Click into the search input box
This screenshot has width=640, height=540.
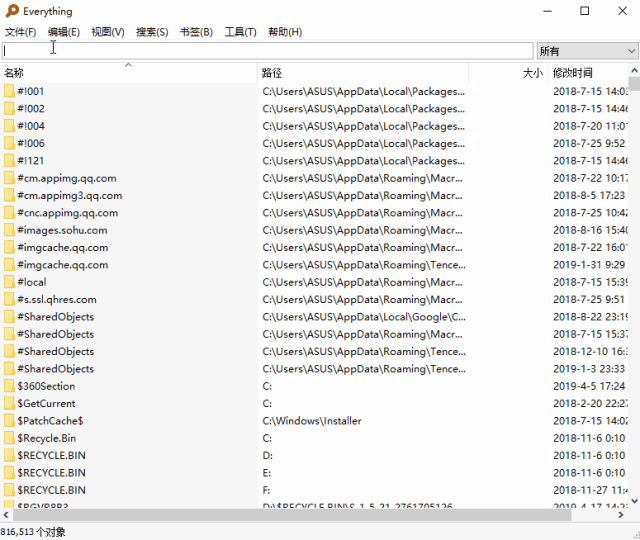[x=267, y=51]
